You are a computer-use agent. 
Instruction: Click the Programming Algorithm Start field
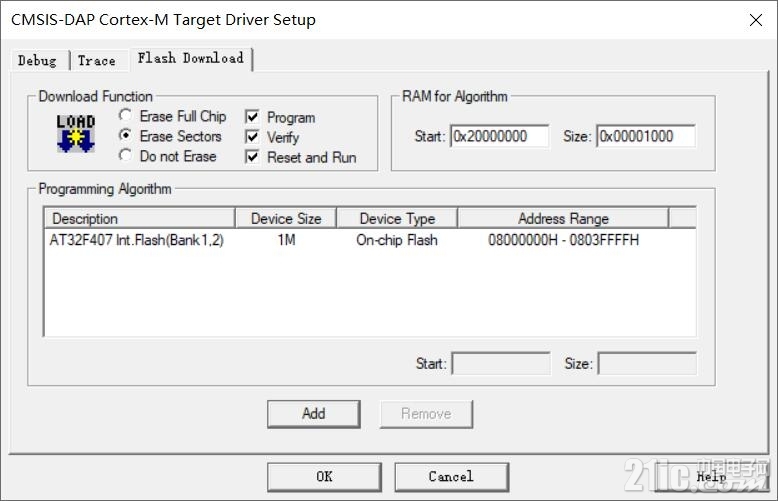pyautogui.click(x=501, y=364)
